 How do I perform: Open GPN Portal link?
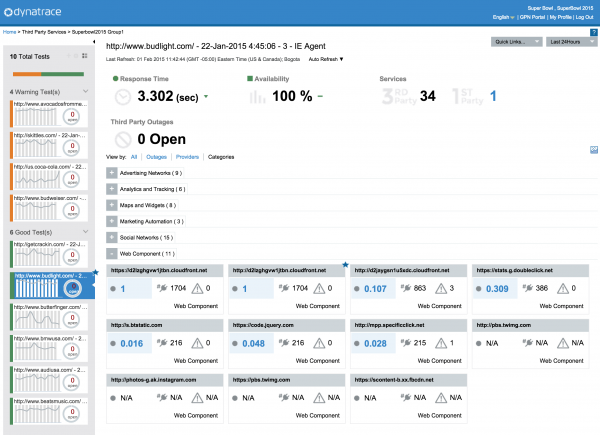pos(532,17)
